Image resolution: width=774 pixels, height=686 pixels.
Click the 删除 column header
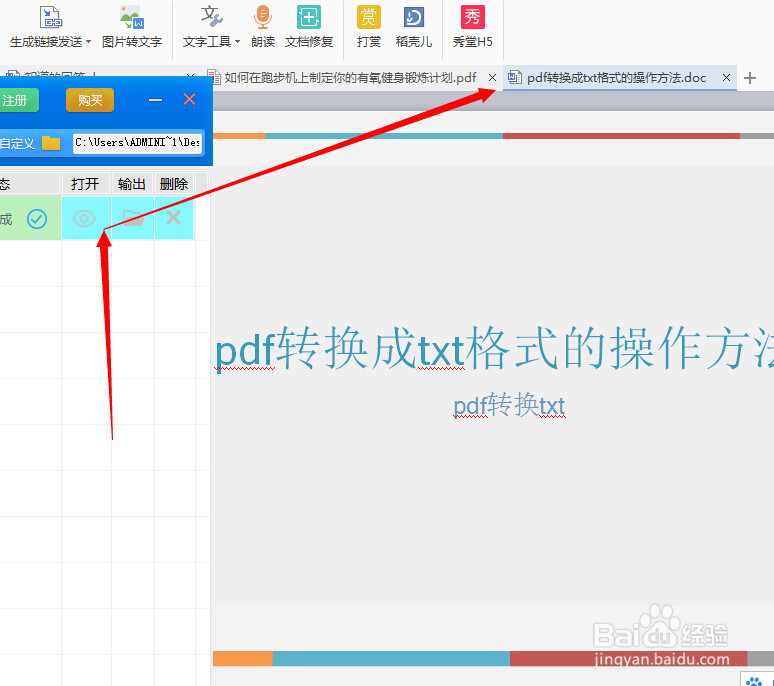coord(174,184)
